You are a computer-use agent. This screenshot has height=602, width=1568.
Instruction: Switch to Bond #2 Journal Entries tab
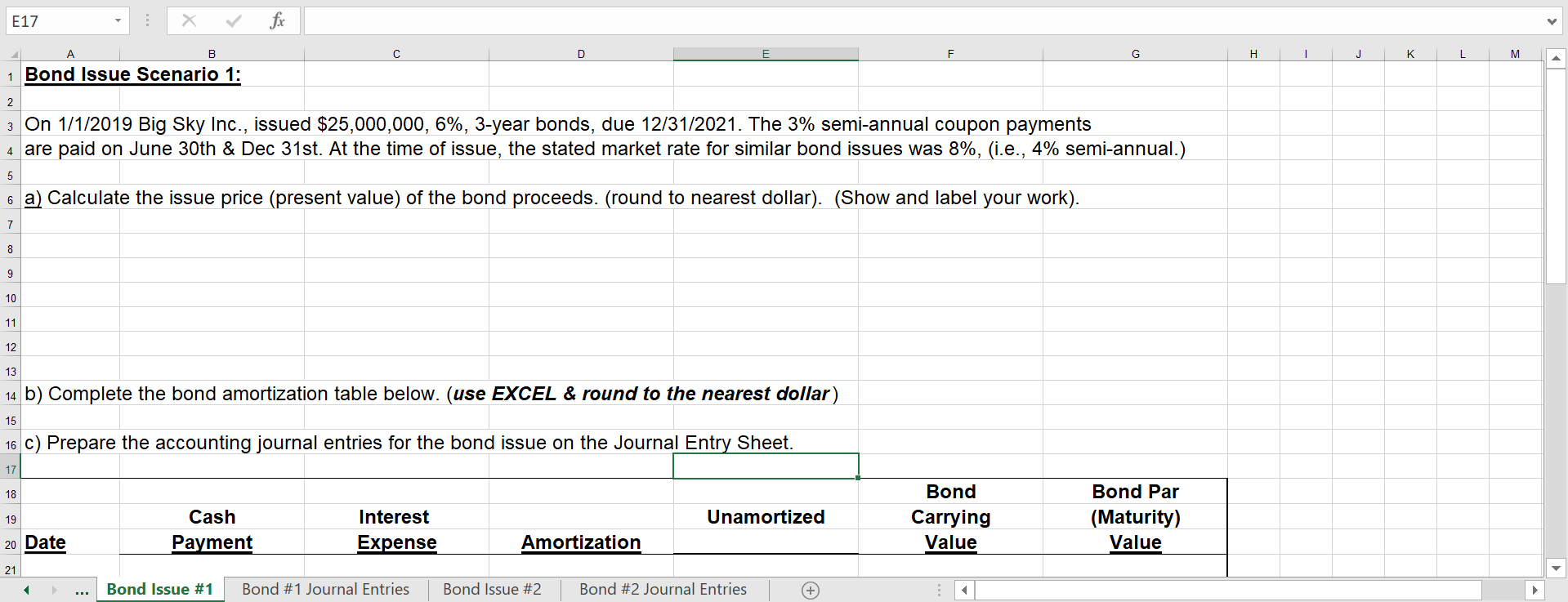point(663,590)
